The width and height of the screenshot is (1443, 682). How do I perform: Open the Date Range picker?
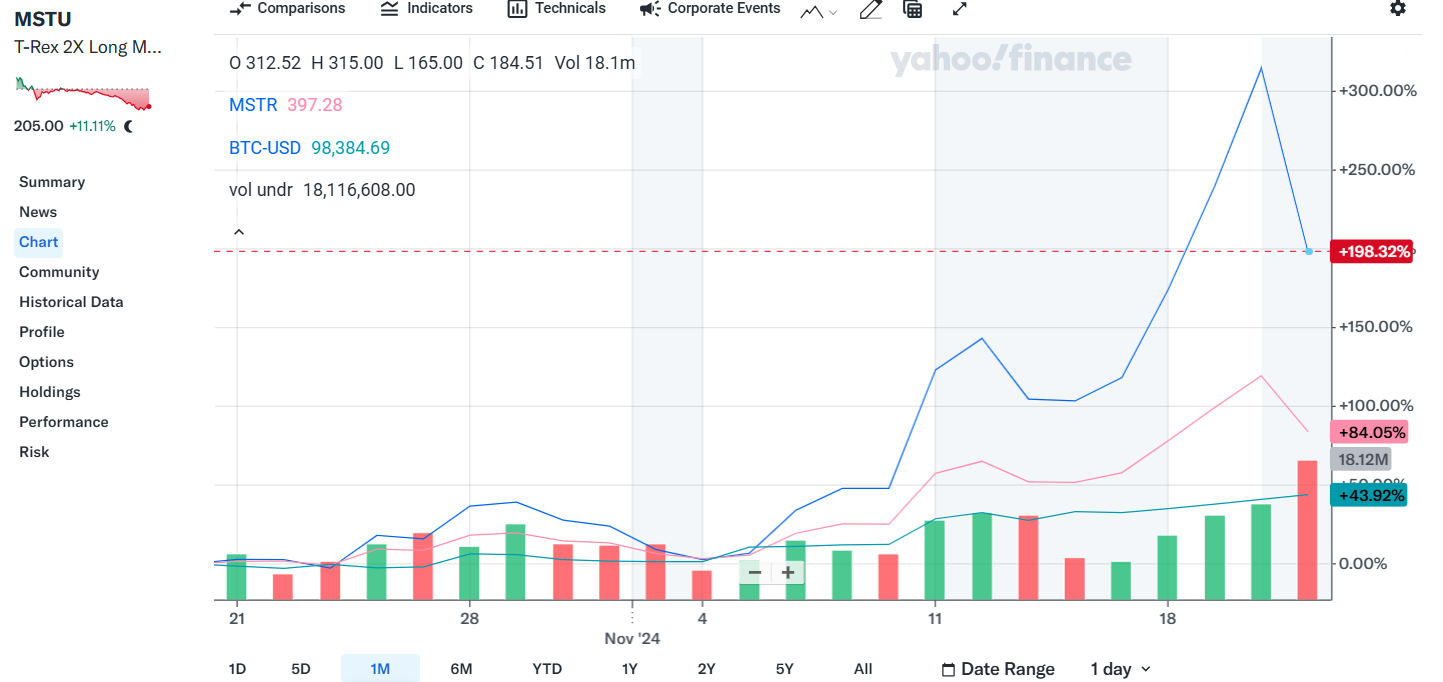pos(998,669)
